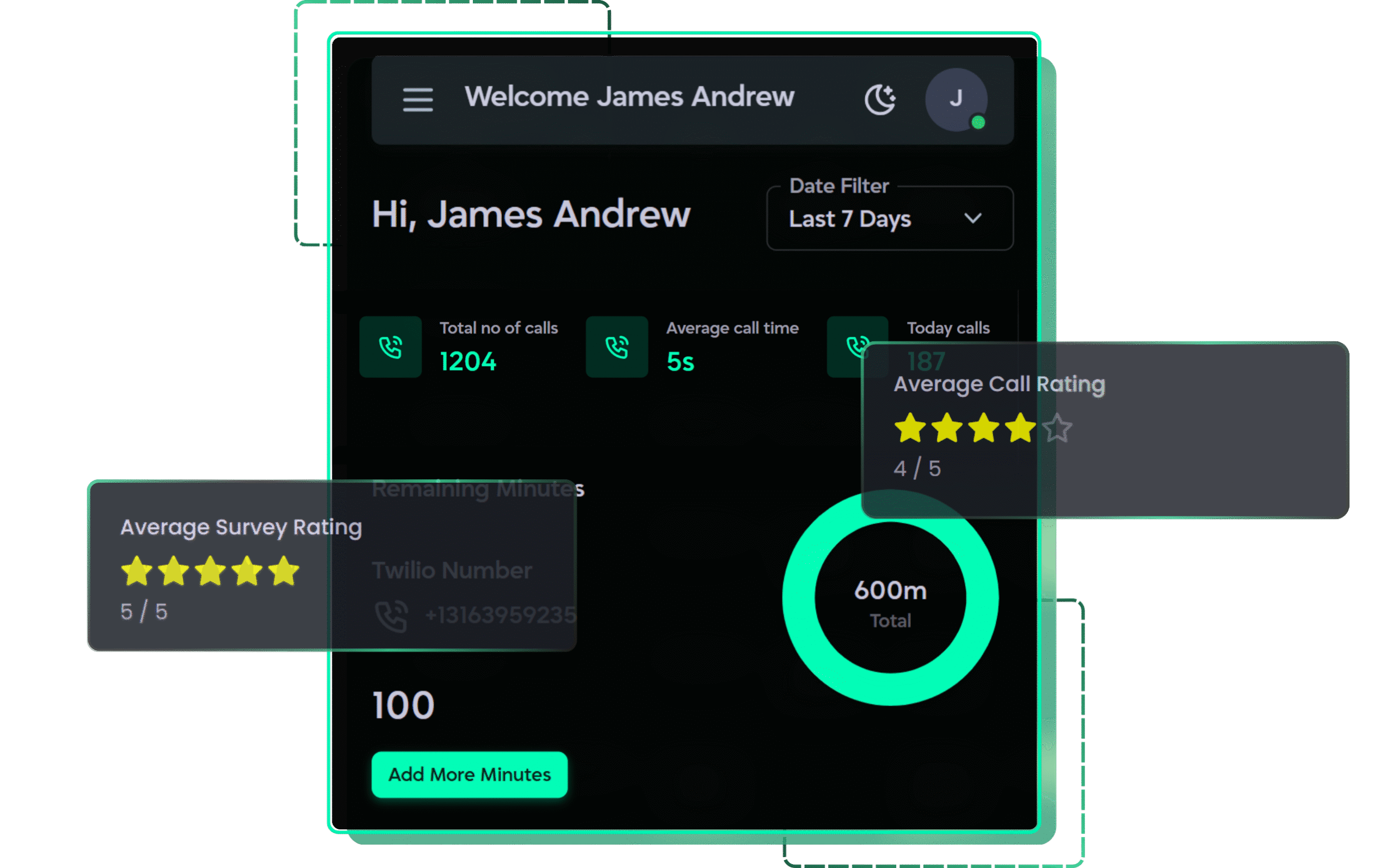Click the green online status dot
1393x868 pixels.
pyautogui.click(x=978, y=122)
